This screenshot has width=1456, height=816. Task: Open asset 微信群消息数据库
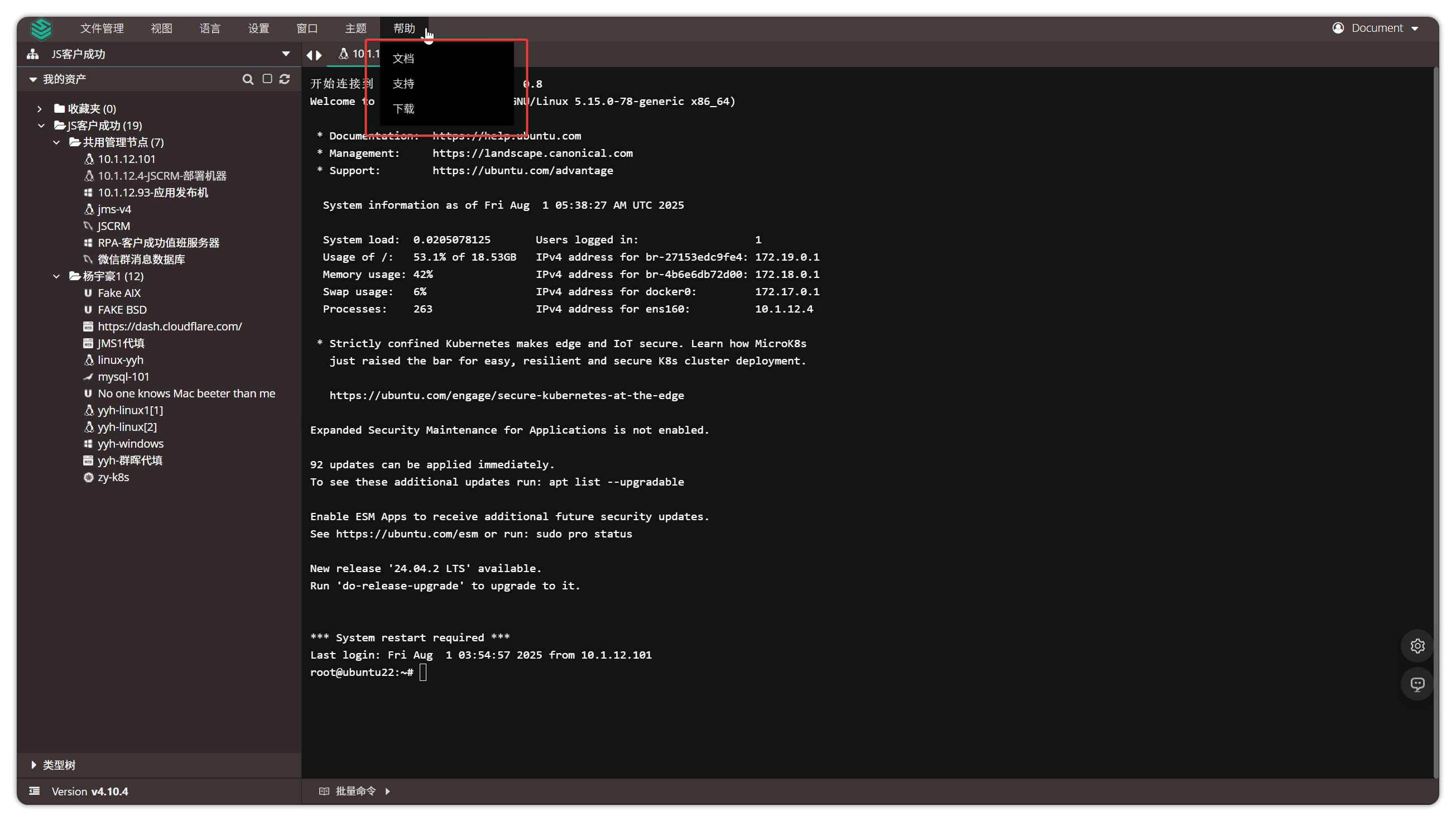[x=141, y=260]
